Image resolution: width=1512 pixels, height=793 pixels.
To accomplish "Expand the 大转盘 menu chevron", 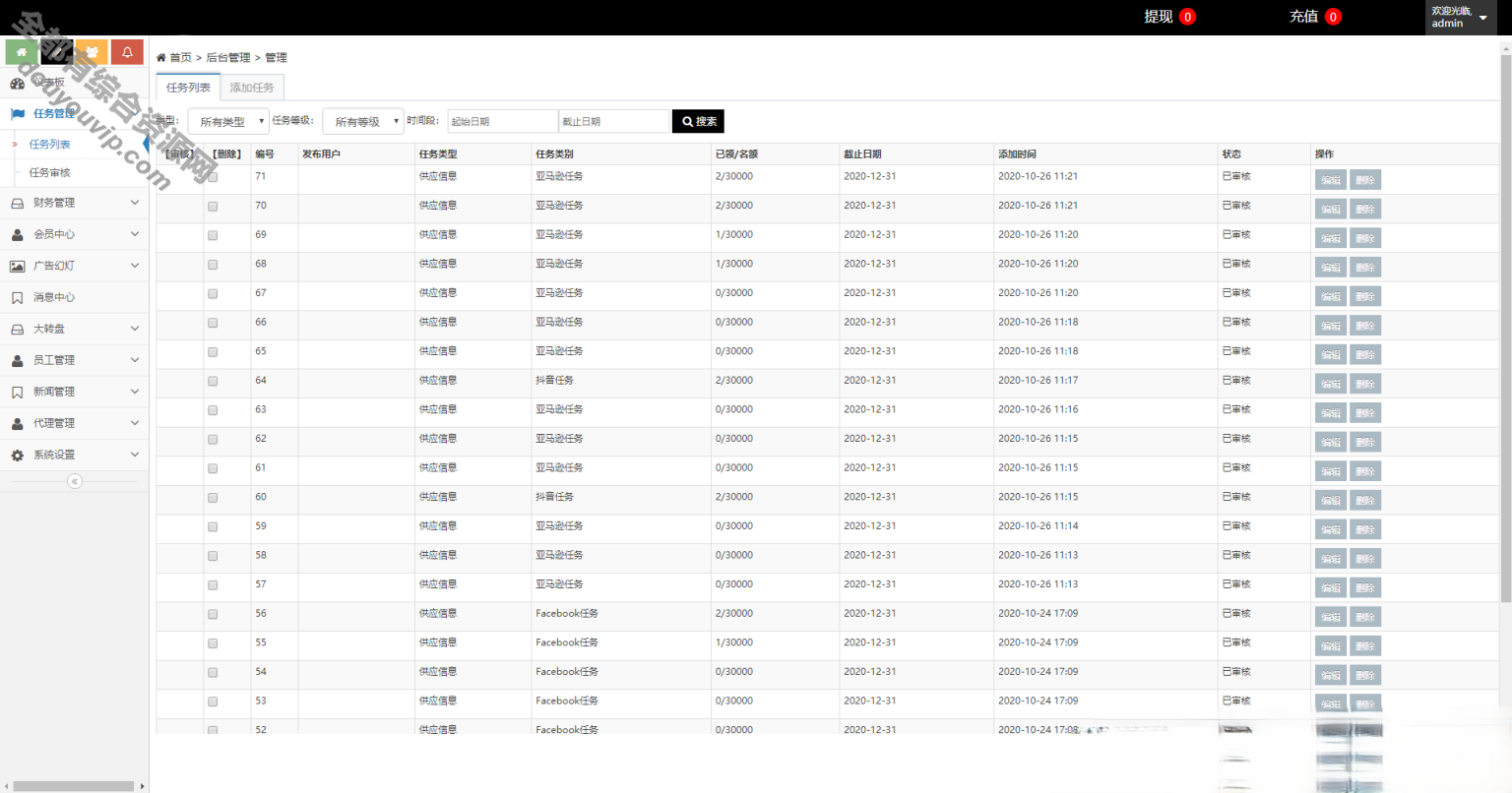I will tap(135, 329).
